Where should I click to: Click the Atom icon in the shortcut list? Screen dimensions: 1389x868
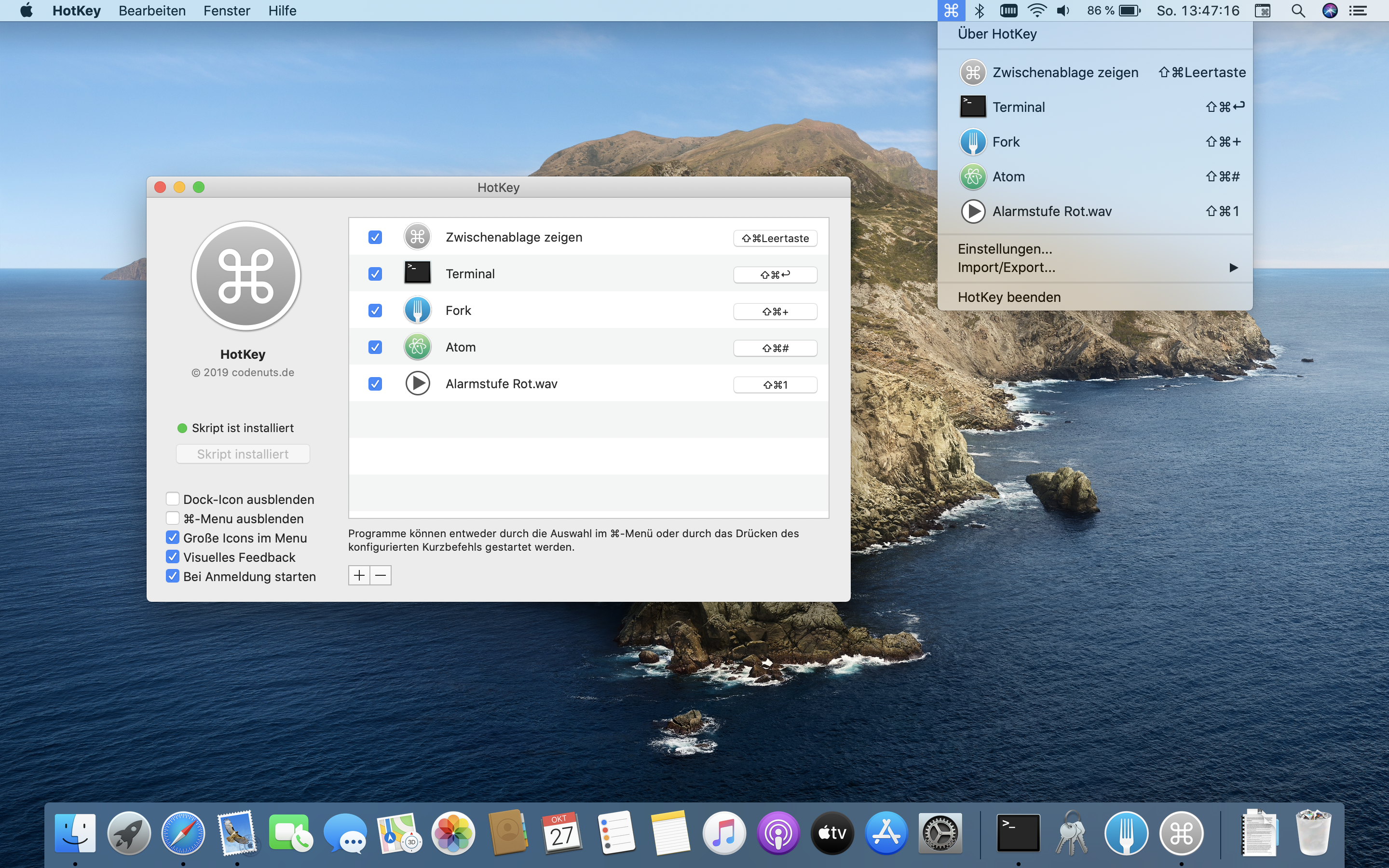pyautogui.click(x=417, y=347)
